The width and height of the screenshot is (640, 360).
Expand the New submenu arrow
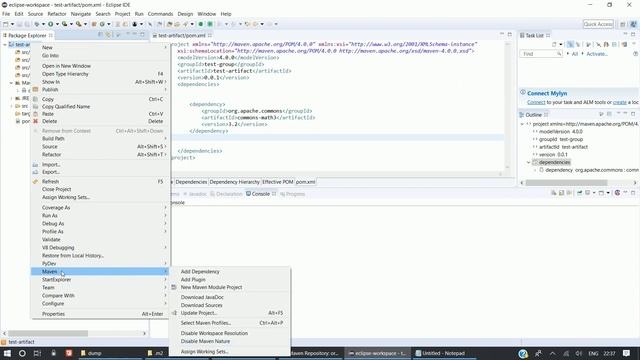[165, 48]
